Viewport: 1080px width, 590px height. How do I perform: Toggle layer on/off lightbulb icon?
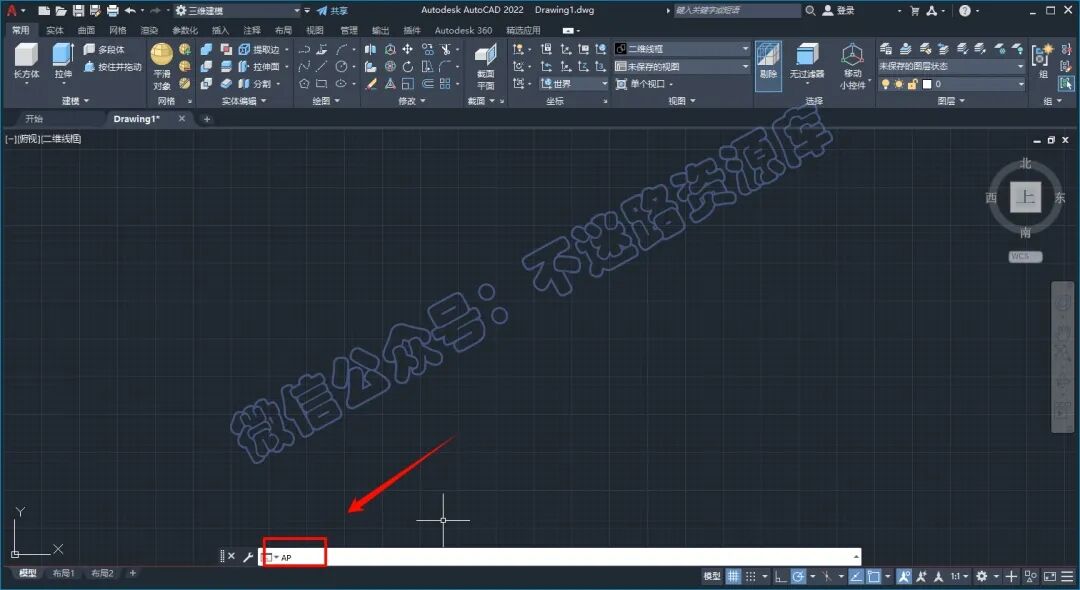886,84
